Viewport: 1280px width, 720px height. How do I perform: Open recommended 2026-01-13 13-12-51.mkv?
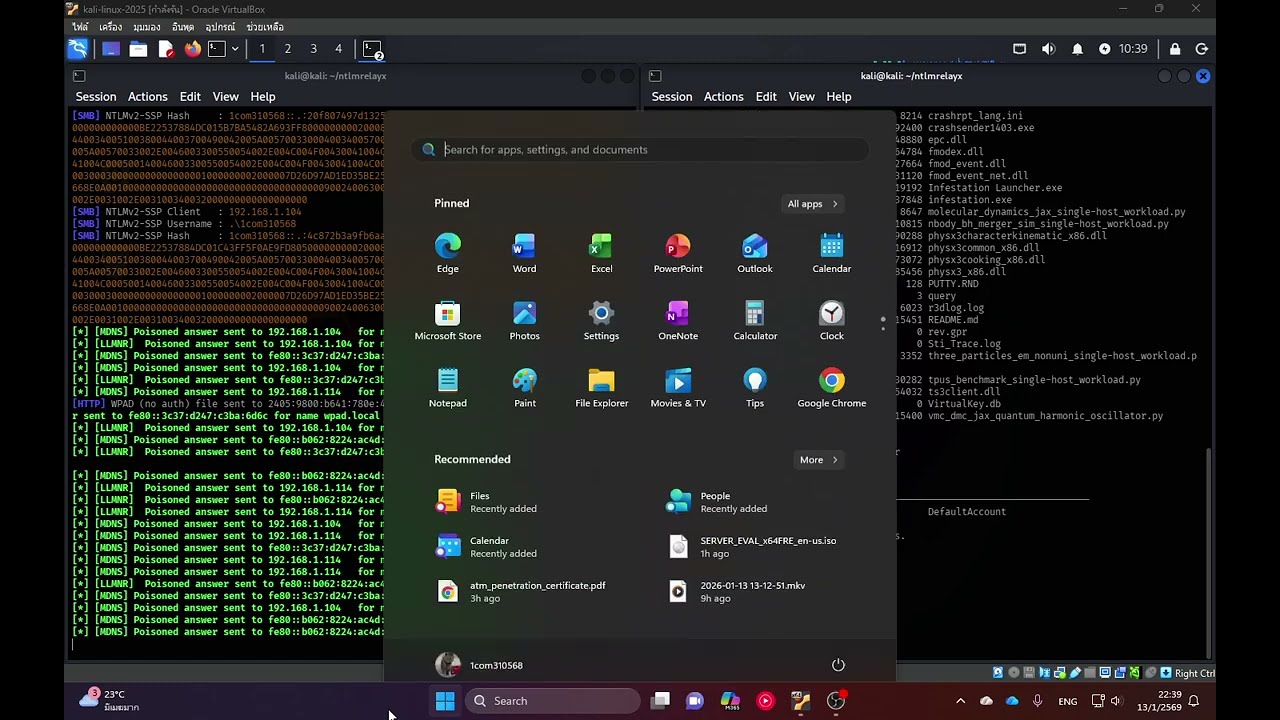737,592
